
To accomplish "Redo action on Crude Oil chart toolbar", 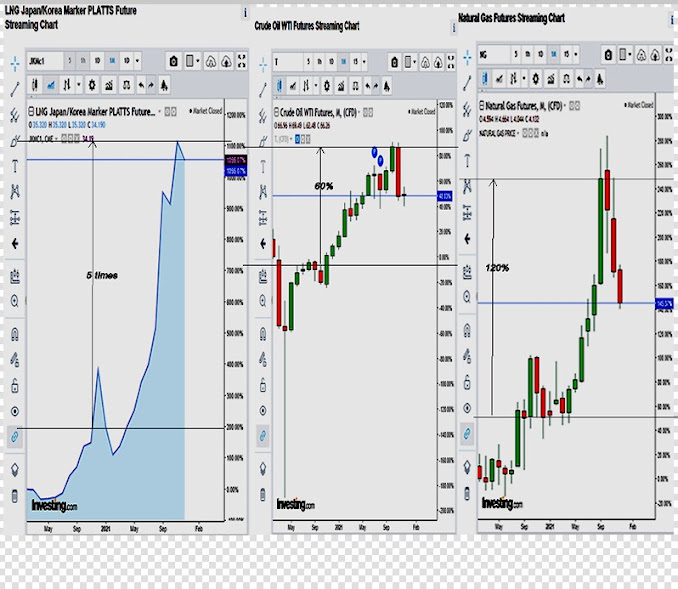I will tap(375, 86).
